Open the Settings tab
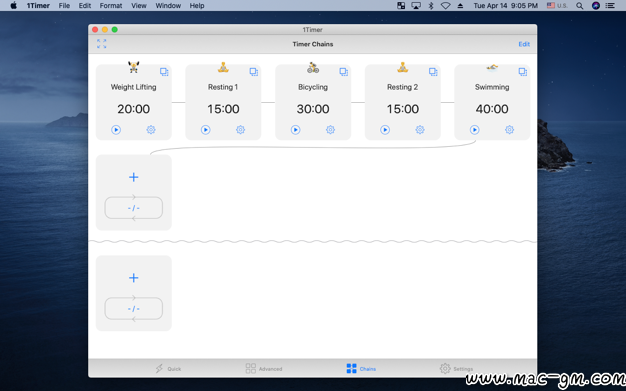 [456, 369]
